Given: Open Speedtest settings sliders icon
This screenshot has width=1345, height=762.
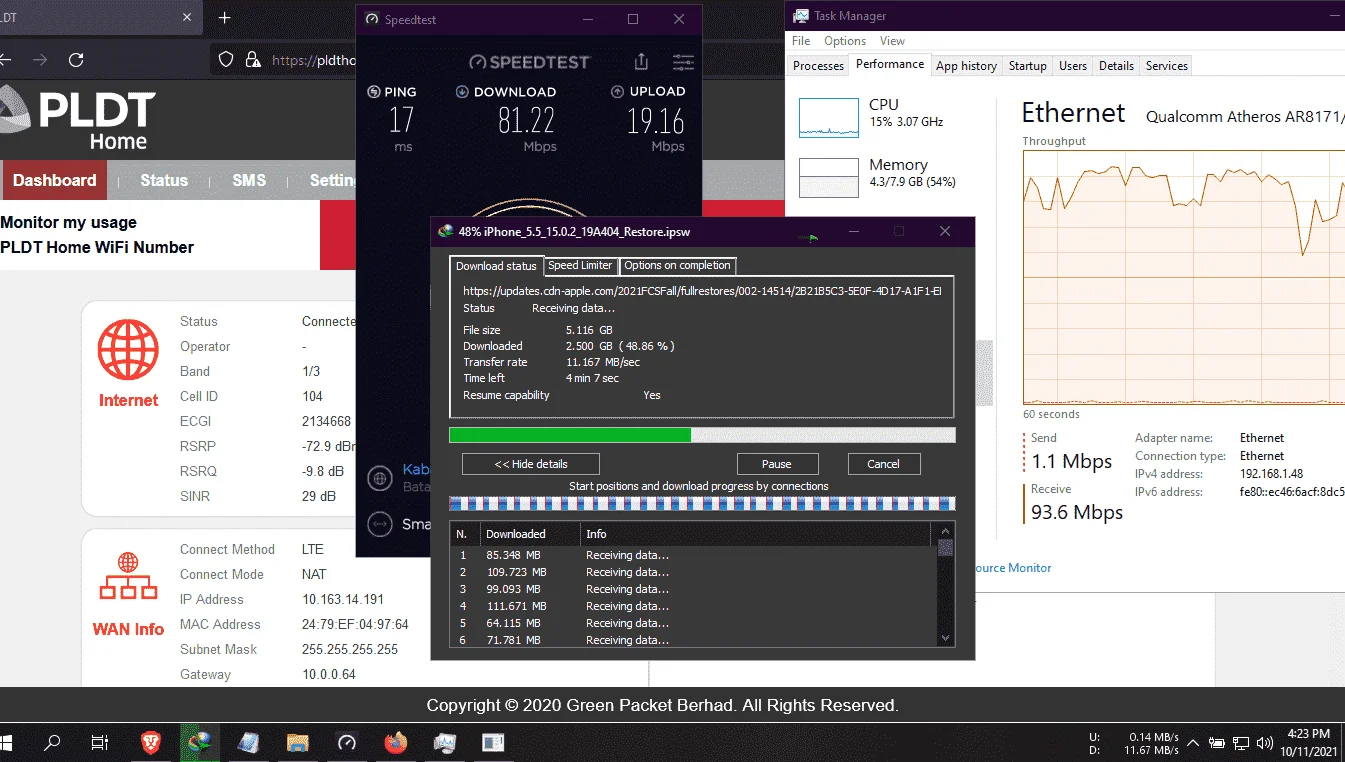Looking at the screenshot, I should click(683, 62).
